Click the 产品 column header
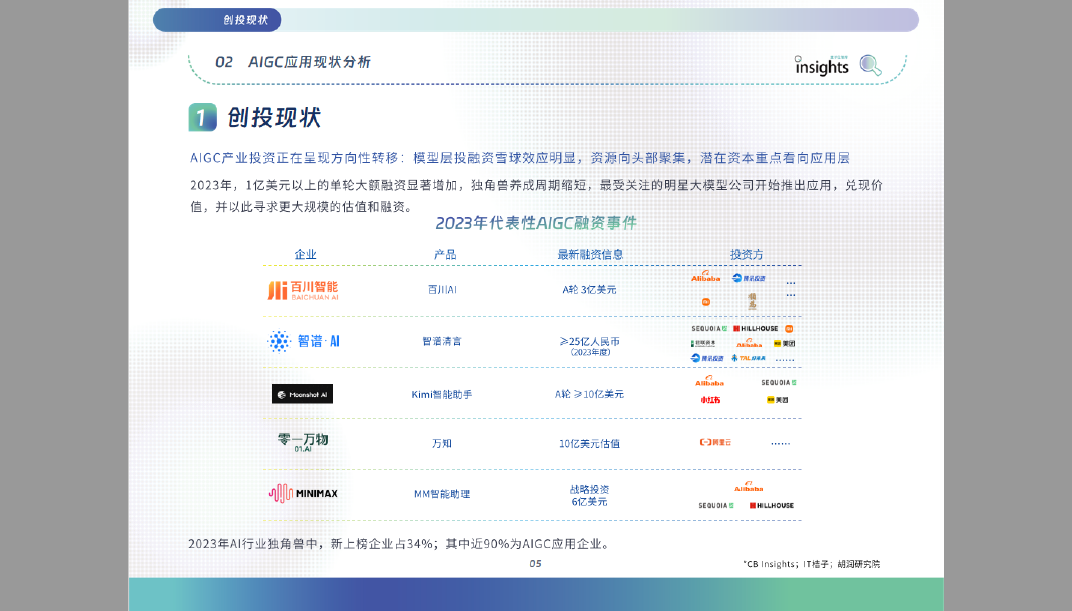Image resolution: width=1072 pixels, height=611 pixels. (445, 254)
